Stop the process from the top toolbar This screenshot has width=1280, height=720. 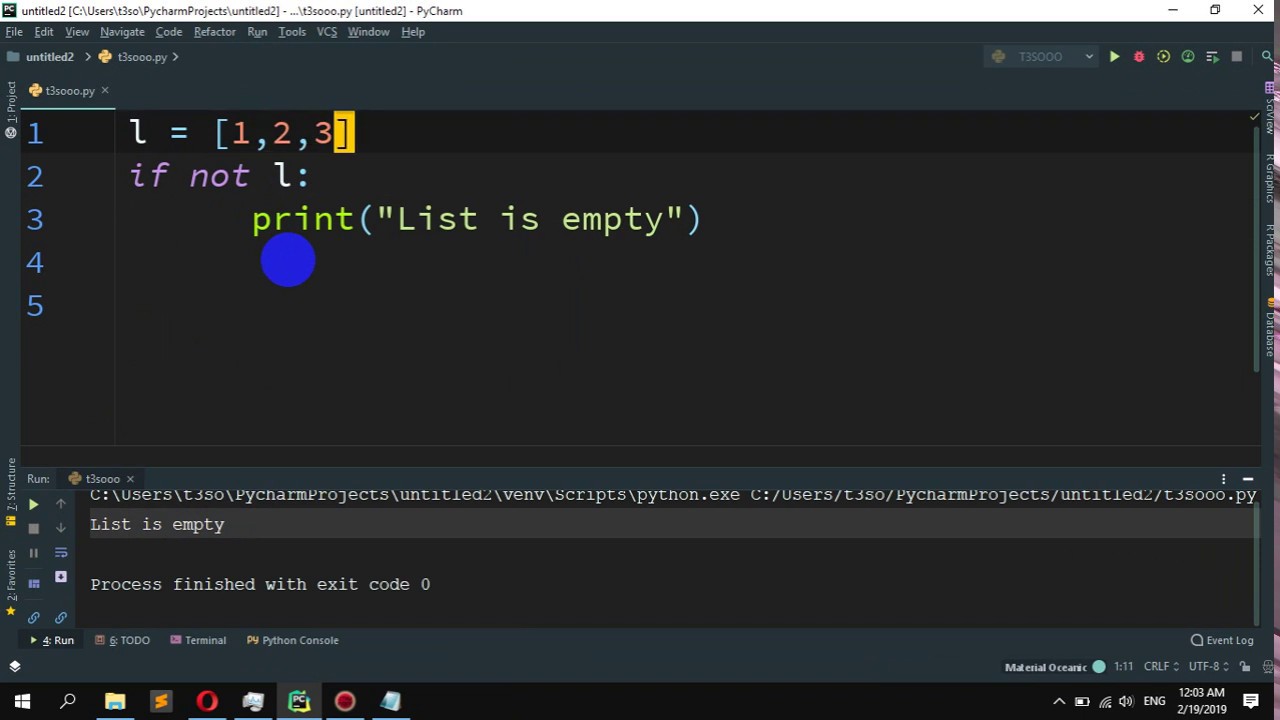pyautogui.click(x=1237, y=57)
